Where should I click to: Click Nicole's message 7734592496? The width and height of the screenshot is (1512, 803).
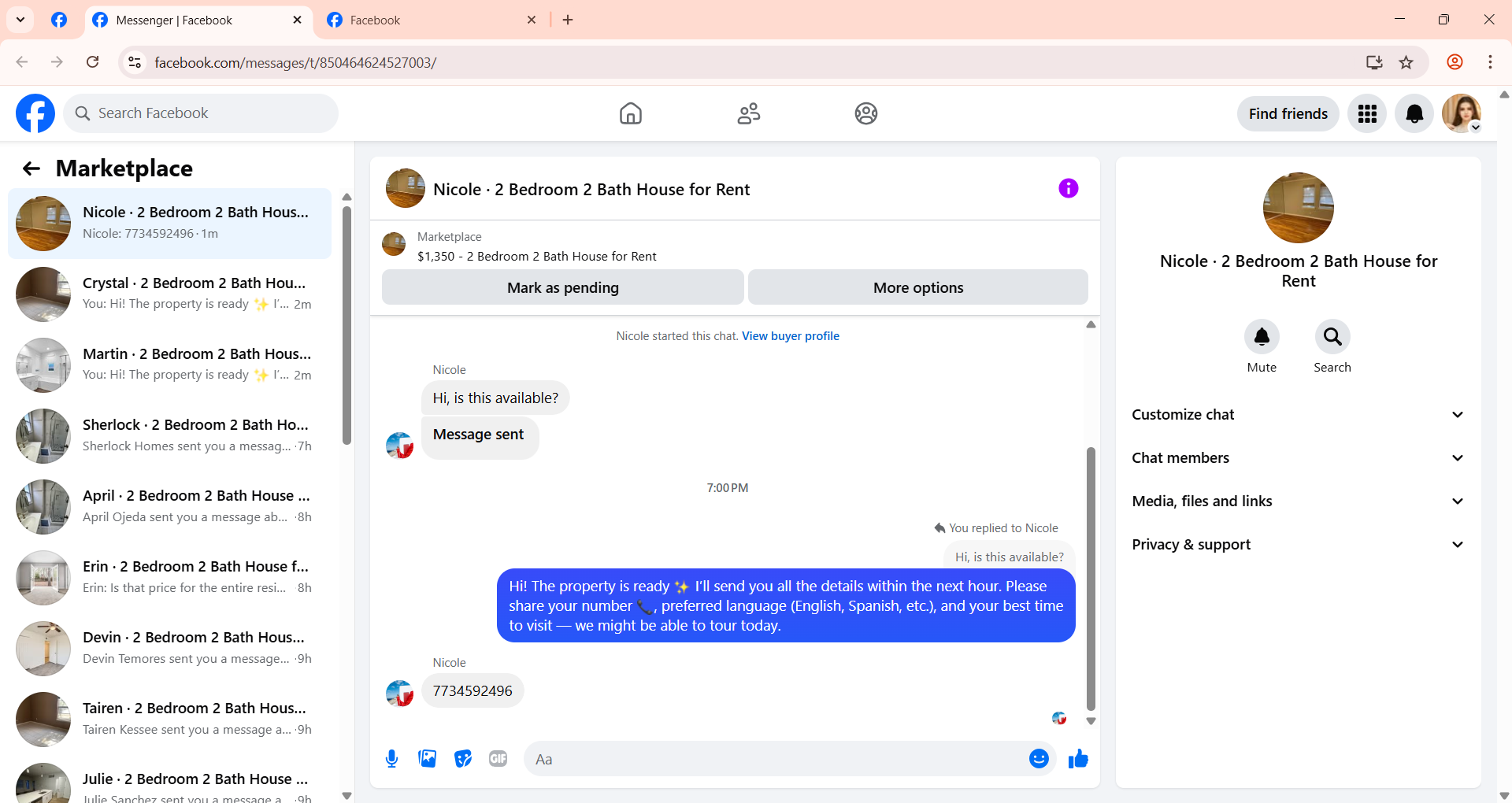[x=472, y=691]
